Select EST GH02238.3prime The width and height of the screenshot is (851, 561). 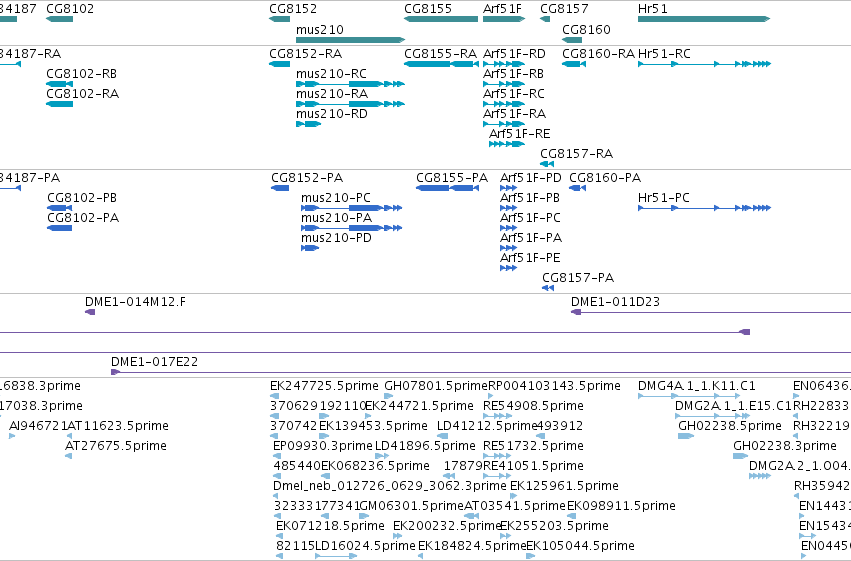741,456
